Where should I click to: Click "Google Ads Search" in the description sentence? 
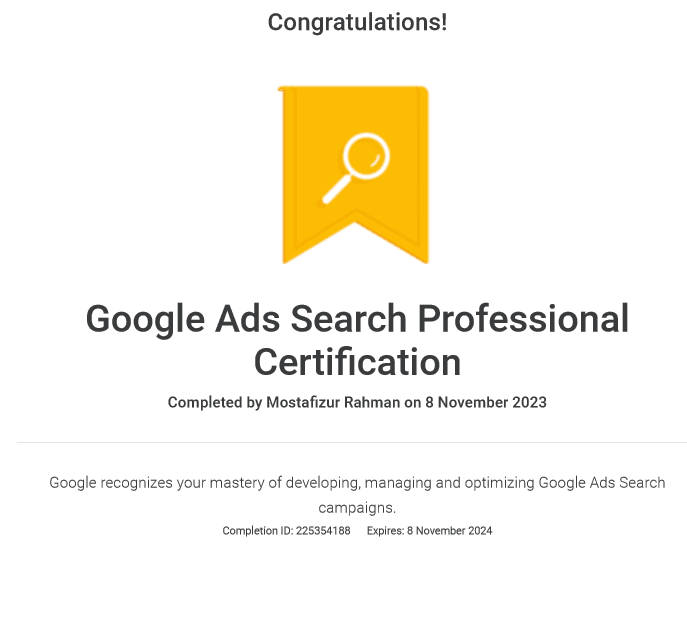[602, 483]
